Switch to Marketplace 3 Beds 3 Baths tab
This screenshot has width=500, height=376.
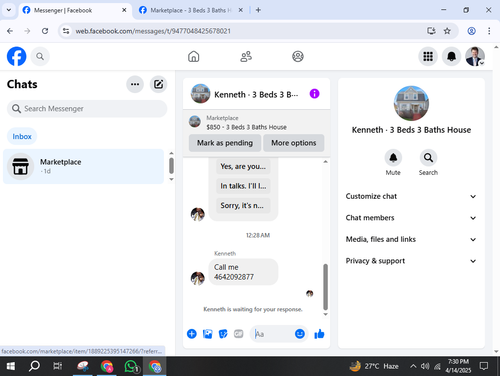pyautogui.click(x=190, y=10)
